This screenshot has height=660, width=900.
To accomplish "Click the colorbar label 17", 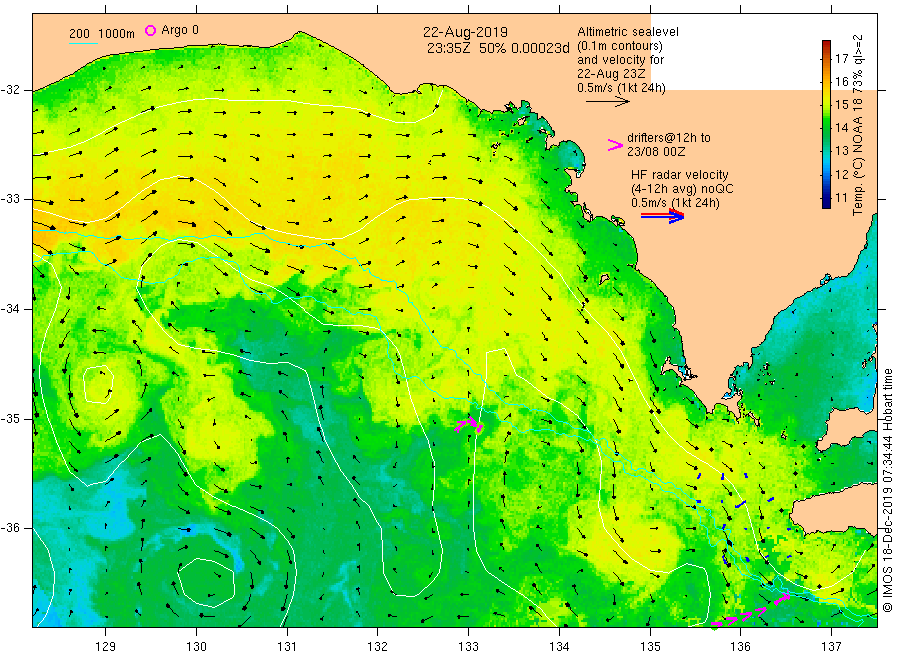I will click(841, 58).
